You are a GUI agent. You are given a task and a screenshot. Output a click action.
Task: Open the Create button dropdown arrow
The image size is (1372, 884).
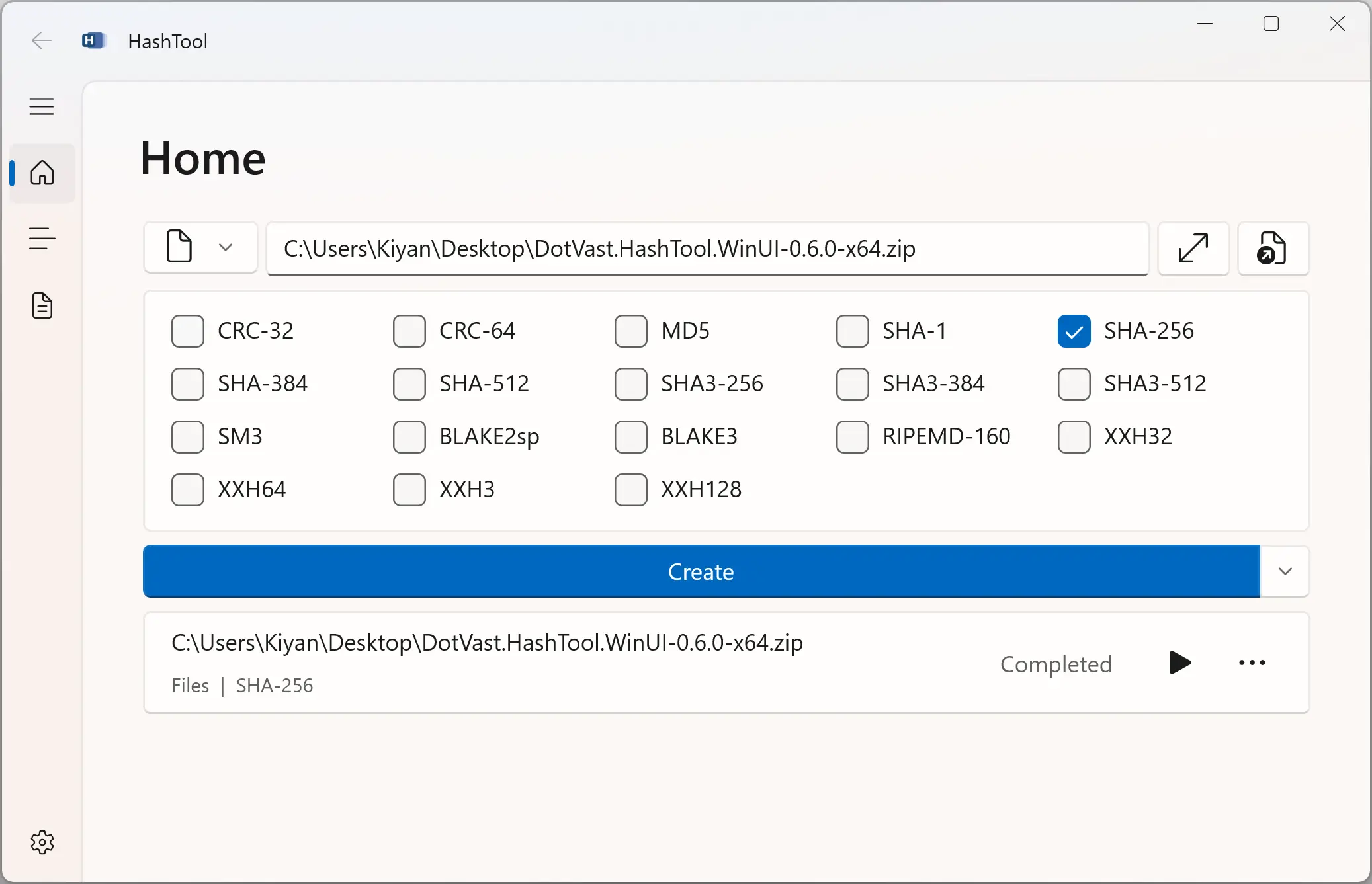click(1285, 571)
